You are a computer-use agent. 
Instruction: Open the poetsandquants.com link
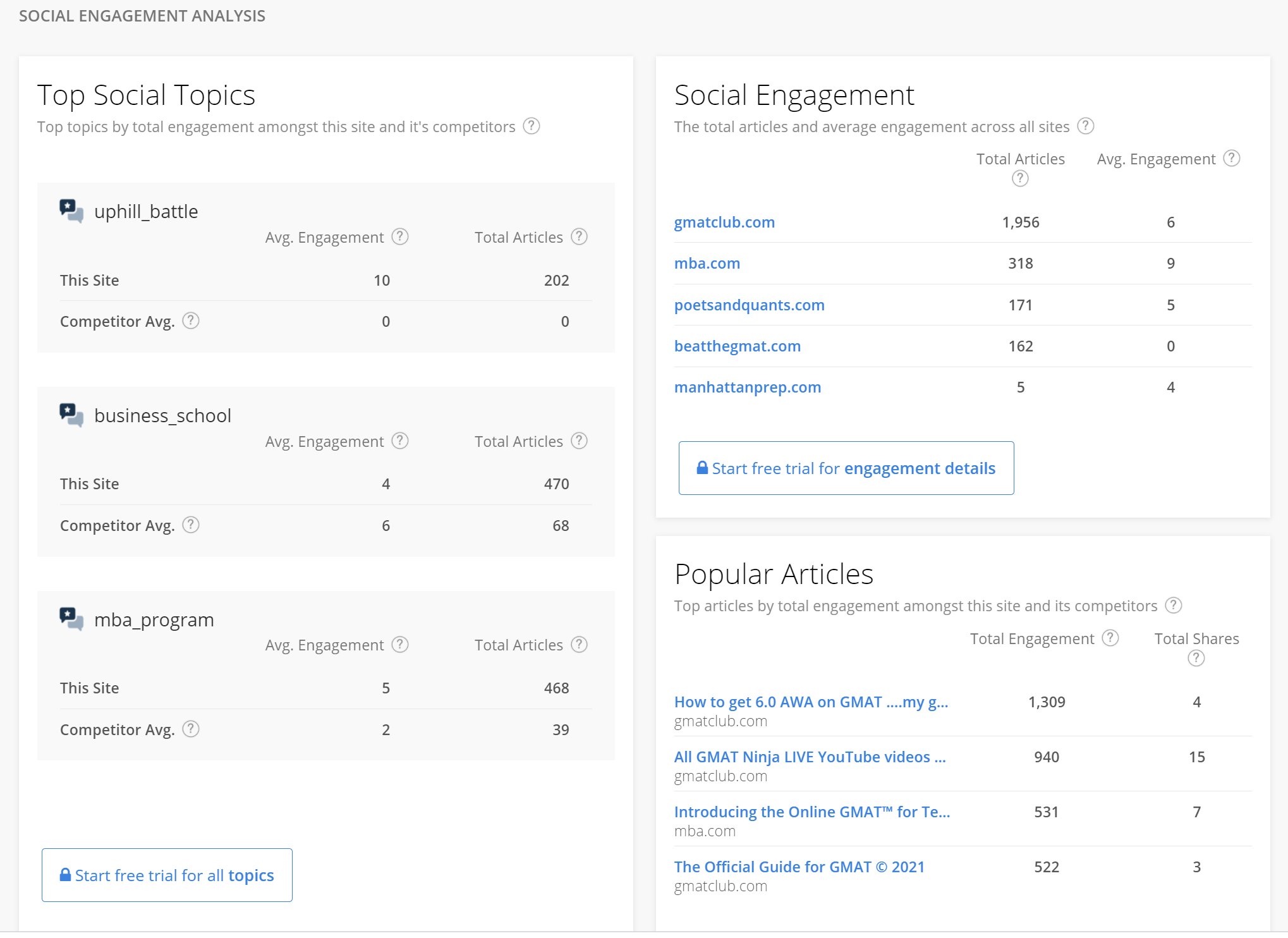748,305
